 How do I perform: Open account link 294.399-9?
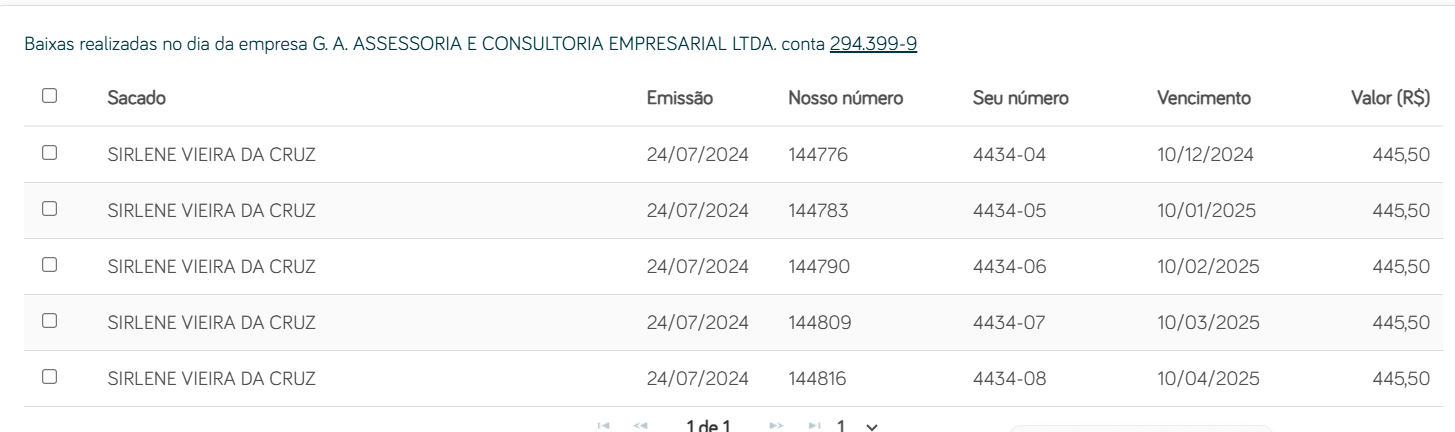[873, 44]
